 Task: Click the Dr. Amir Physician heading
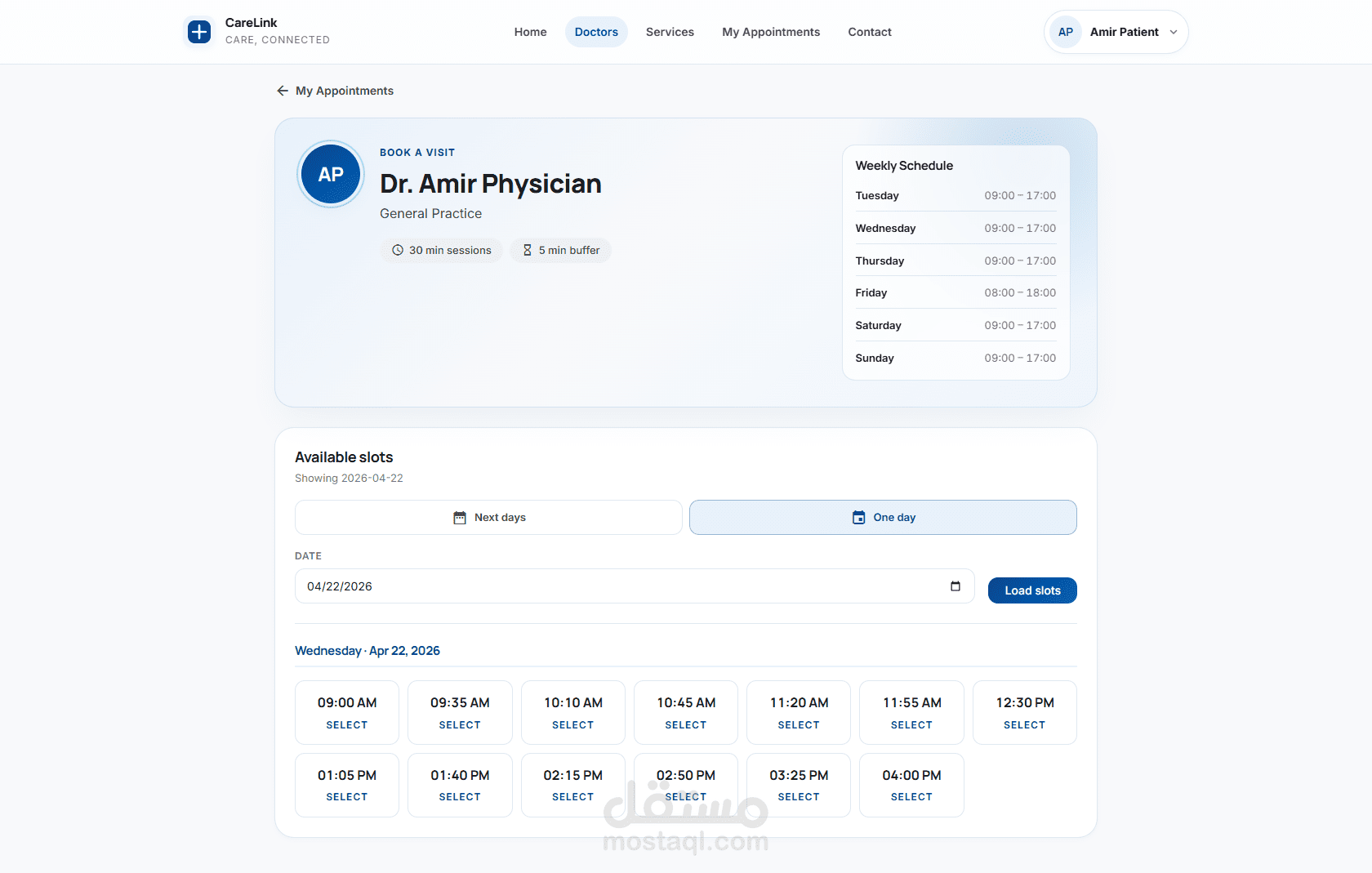pos(491,184)
